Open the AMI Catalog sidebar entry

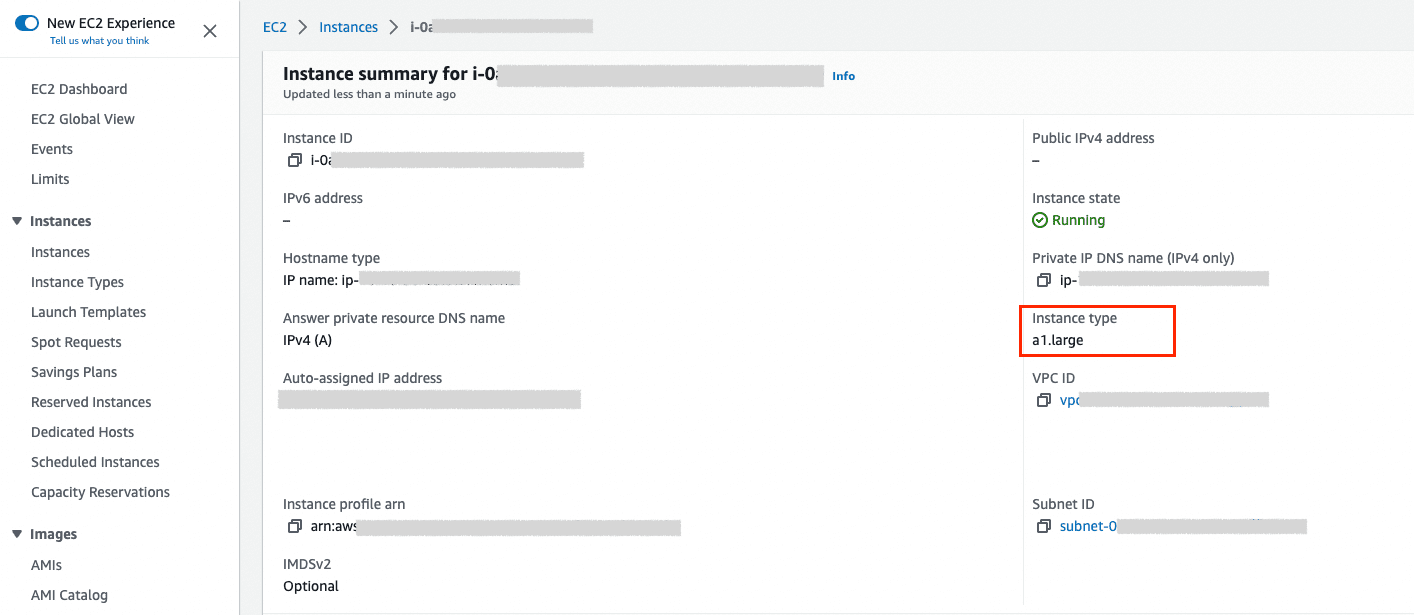click(69, 594)
